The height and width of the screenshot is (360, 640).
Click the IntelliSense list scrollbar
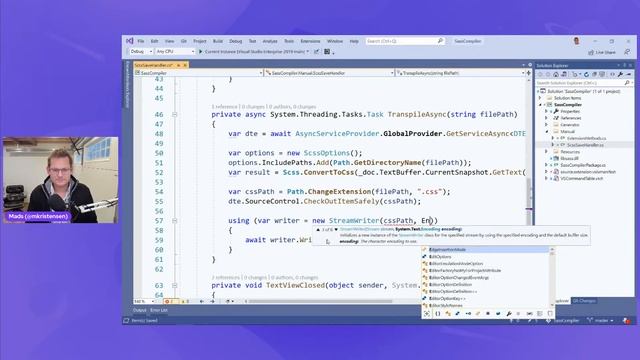[552, 278]
